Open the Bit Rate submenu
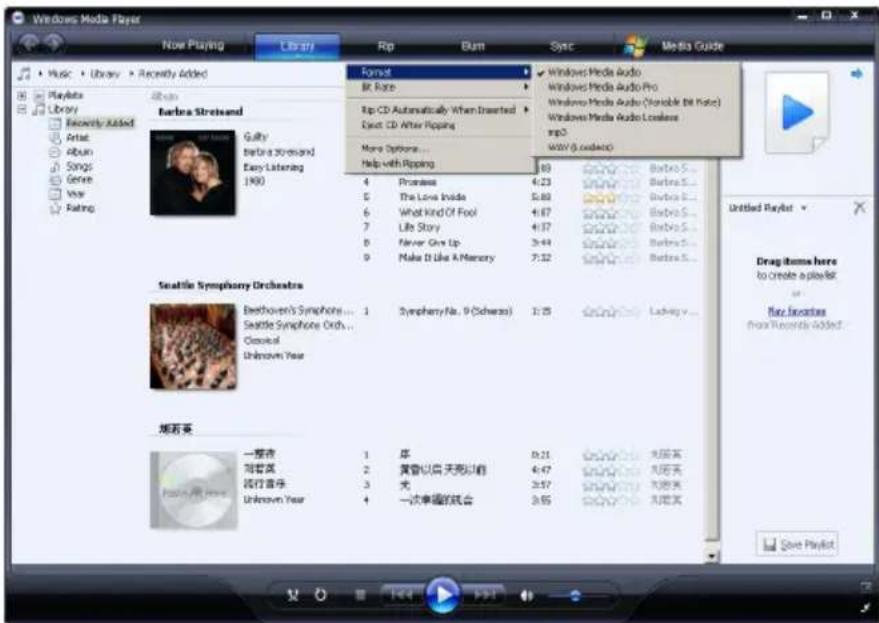The width and height of the screenshot is (879, 623). coord(440,87)
